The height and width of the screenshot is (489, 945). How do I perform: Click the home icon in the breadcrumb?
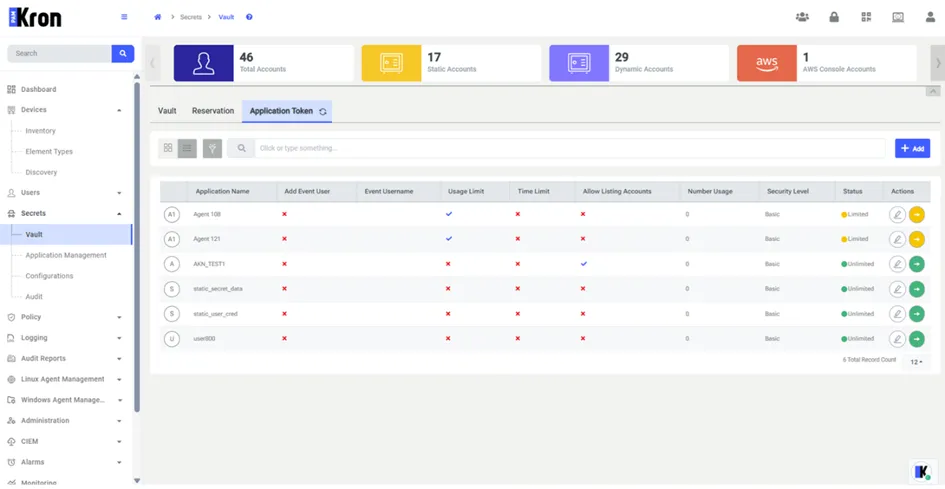pos(158,17)
